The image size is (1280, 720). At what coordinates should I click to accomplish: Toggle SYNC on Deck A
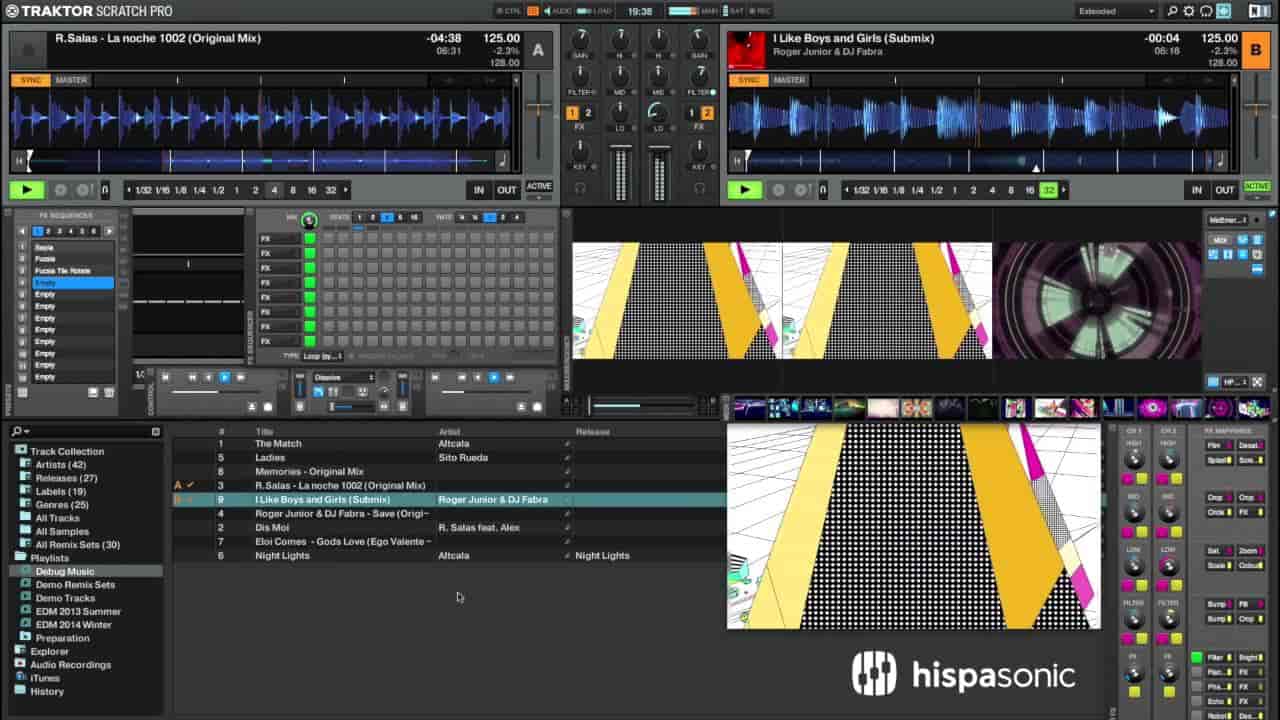(30, 80)
